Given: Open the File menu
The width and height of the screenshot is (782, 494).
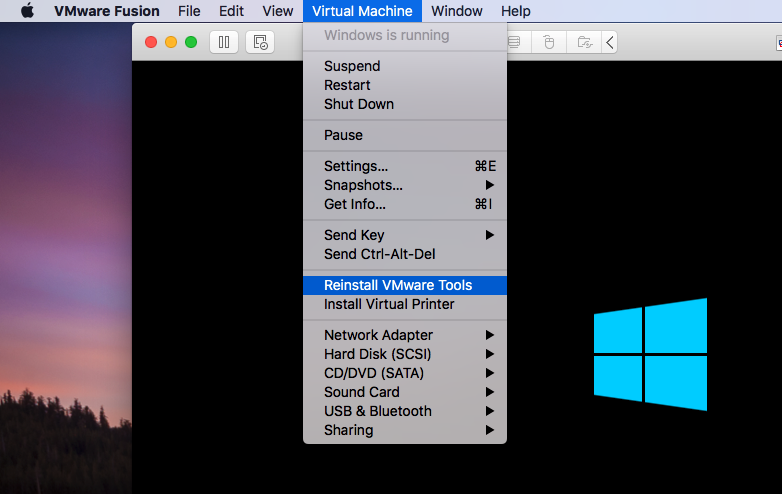Looking at the screenshot, I should (x=189, y=11).
